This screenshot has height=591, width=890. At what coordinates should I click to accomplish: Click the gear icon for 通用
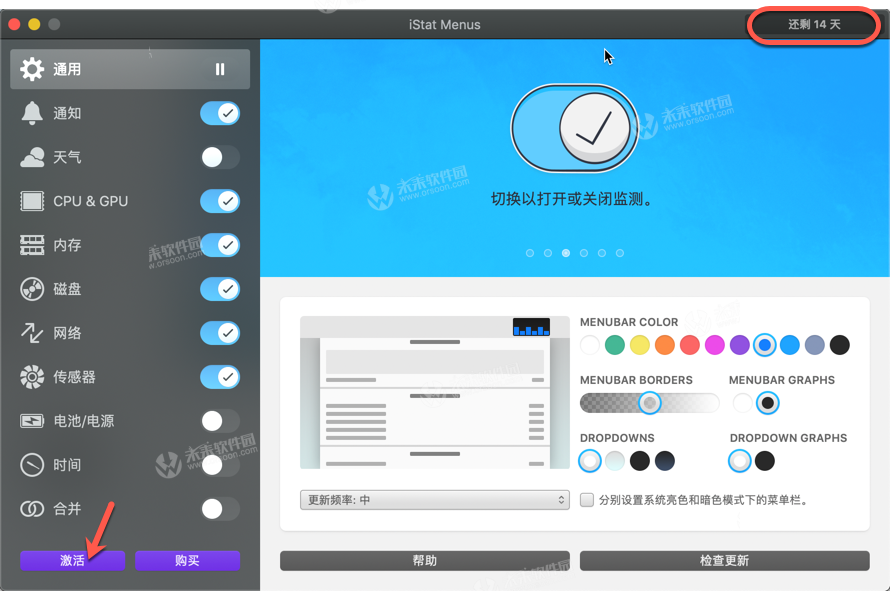tap(32, 69)
